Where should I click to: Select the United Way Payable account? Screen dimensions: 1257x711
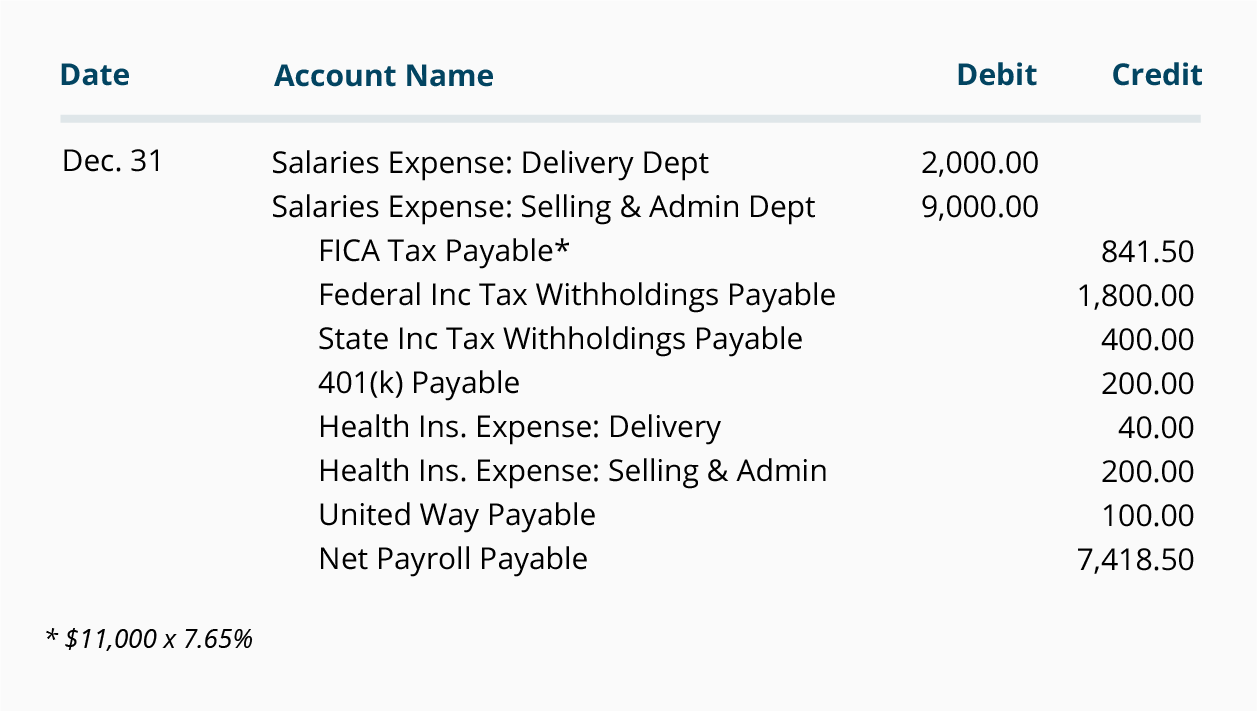(x=457, y=515)
